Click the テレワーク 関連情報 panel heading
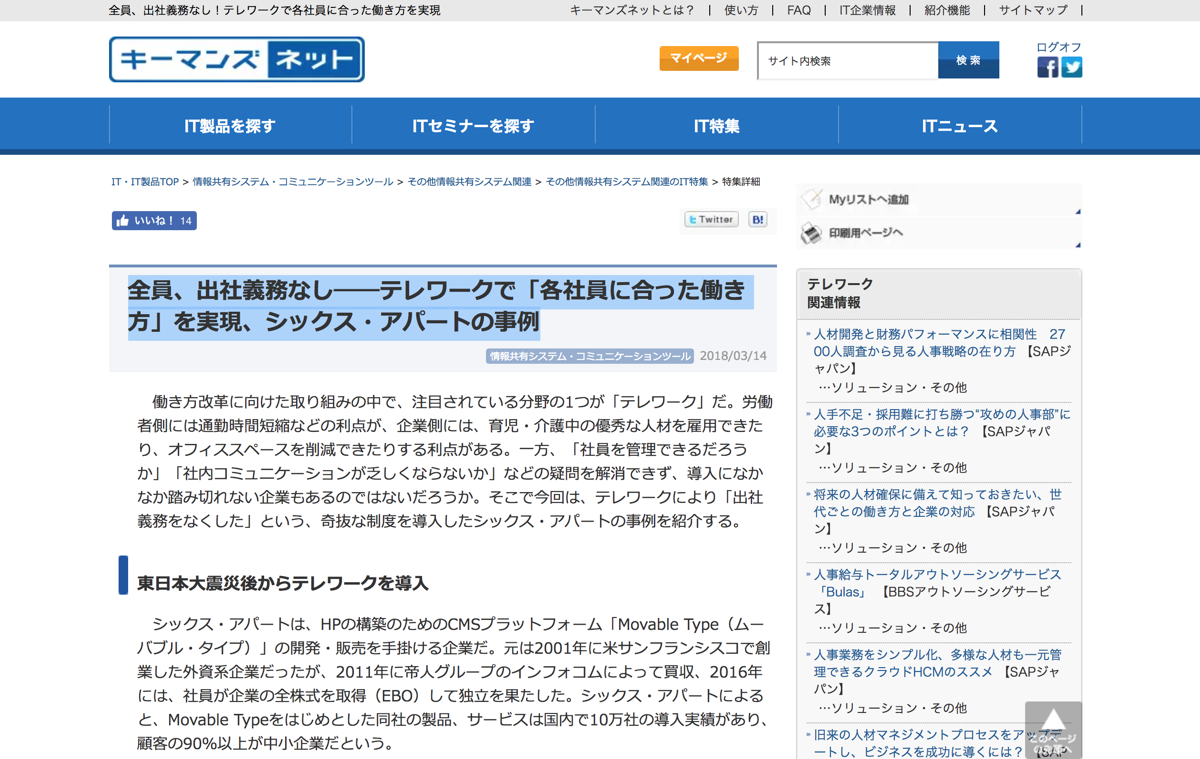 tap(840, 293)
